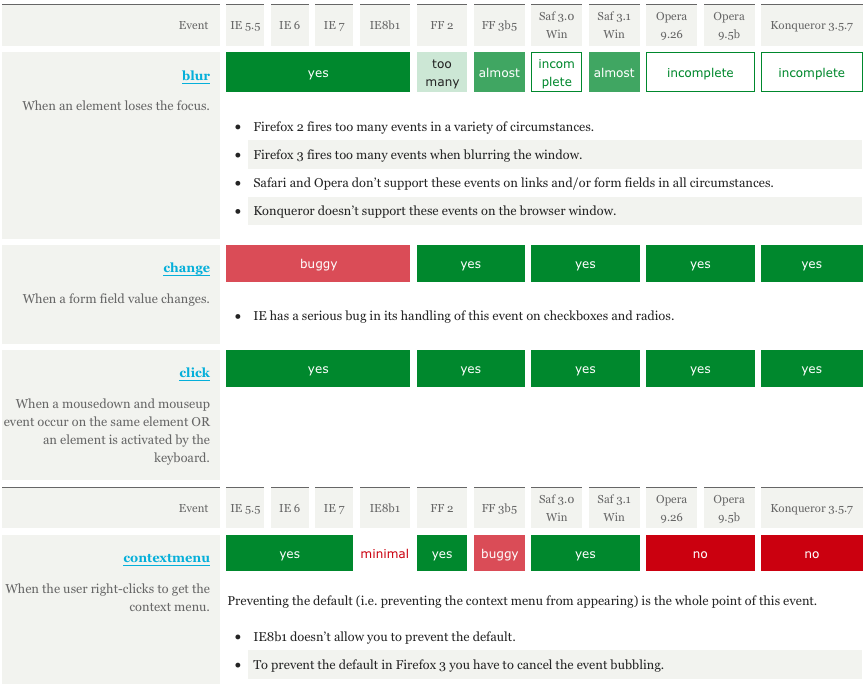
Task: Click the click row Opera 'yes' cell
Action: (x=700, y=369)
